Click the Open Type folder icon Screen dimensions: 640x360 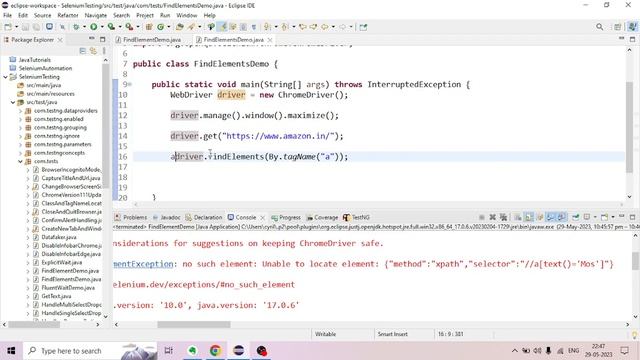pos(180,27)
